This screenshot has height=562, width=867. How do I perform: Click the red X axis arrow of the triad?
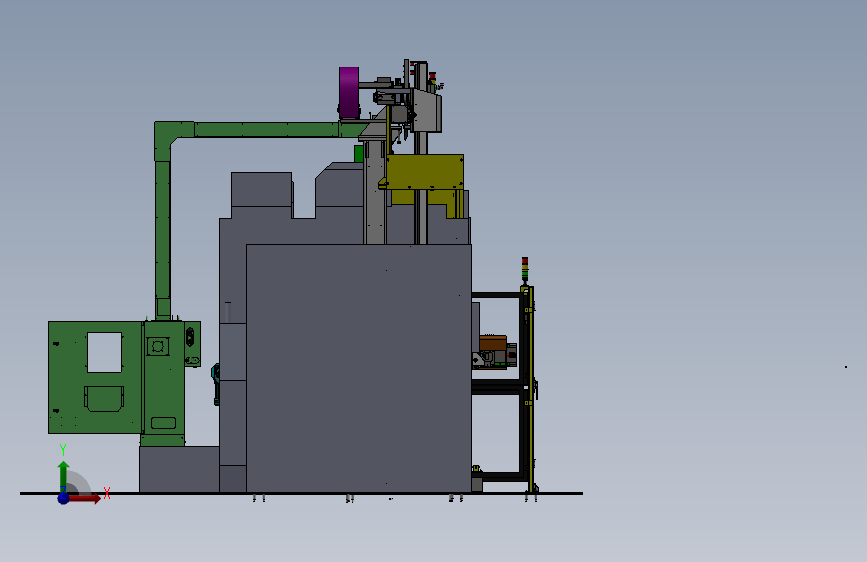86,499
